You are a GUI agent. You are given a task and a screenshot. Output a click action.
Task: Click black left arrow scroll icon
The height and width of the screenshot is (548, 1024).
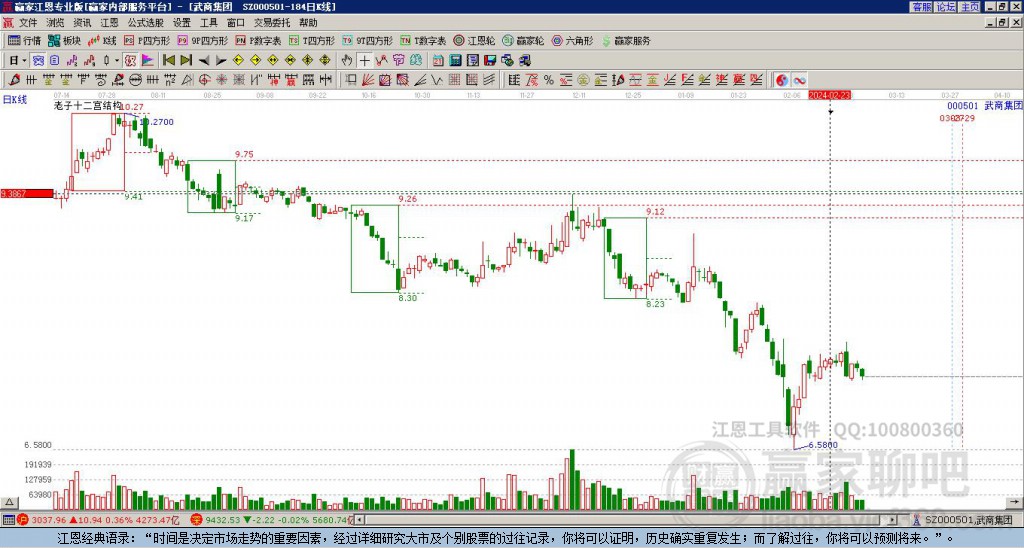pyautogui.click(x=204, y=60)
